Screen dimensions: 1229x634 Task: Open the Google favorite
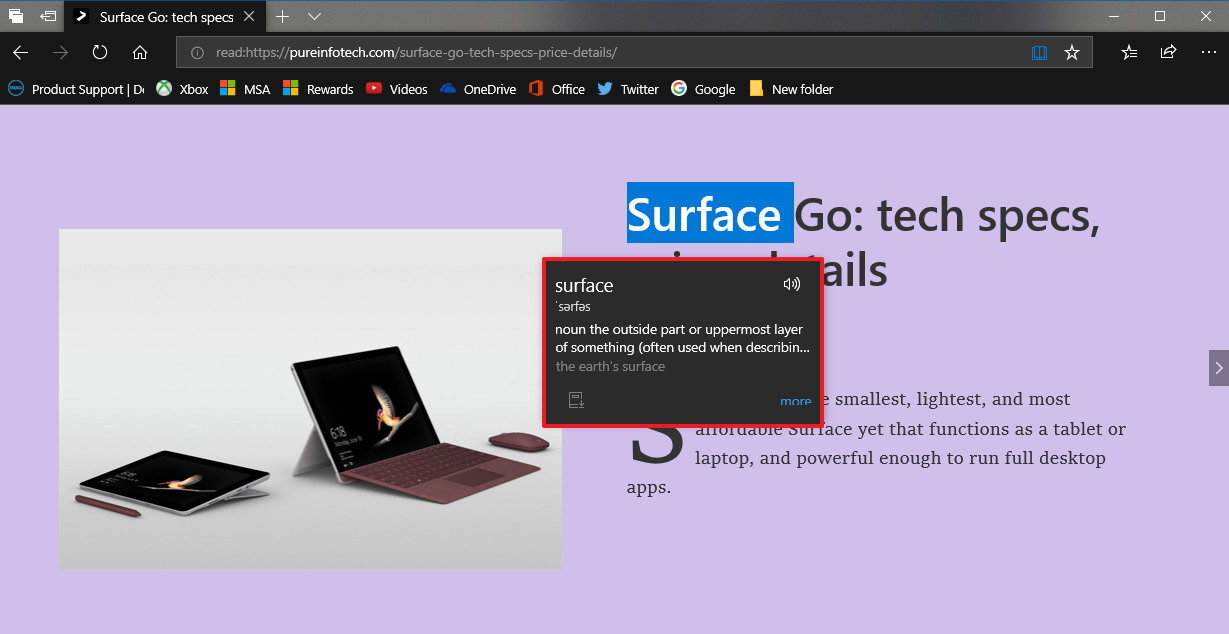click(x=703, y=89)
